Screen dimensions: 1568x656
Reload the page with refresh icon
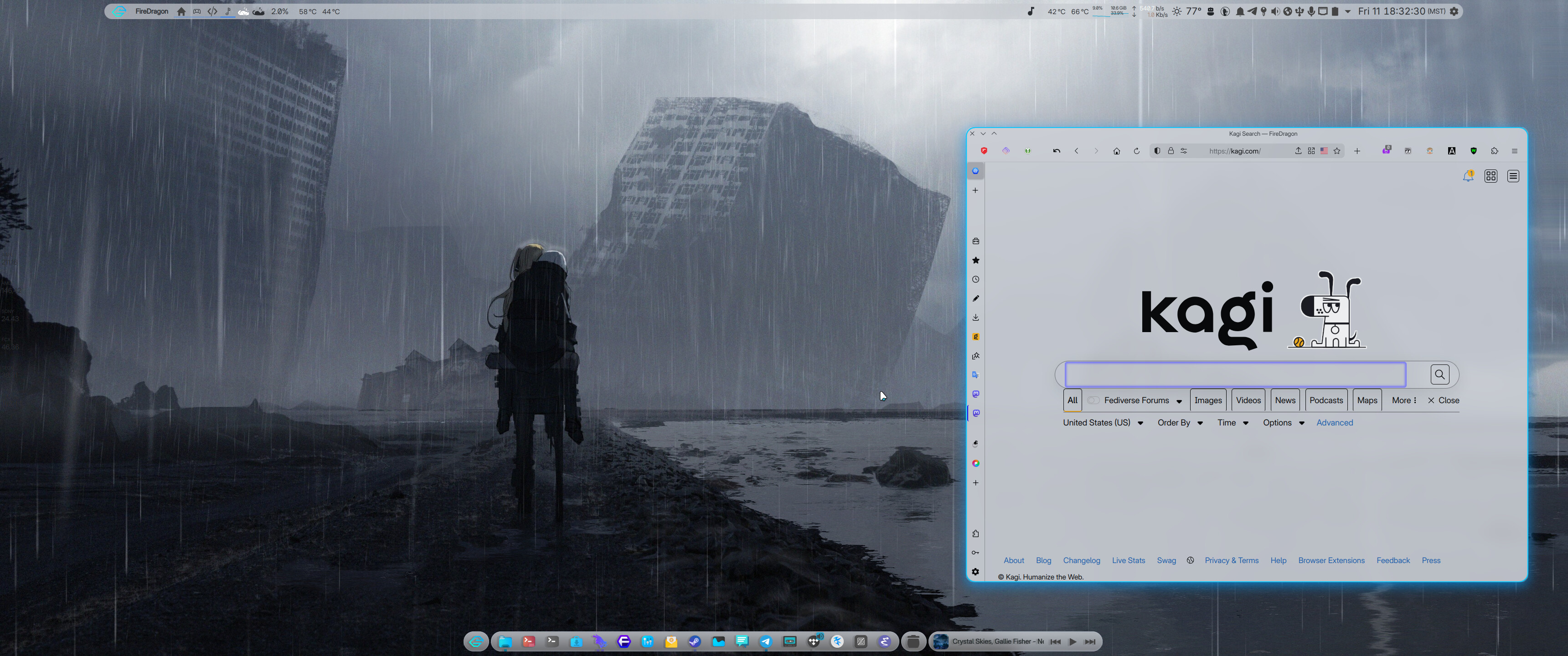click(1136, 151)
